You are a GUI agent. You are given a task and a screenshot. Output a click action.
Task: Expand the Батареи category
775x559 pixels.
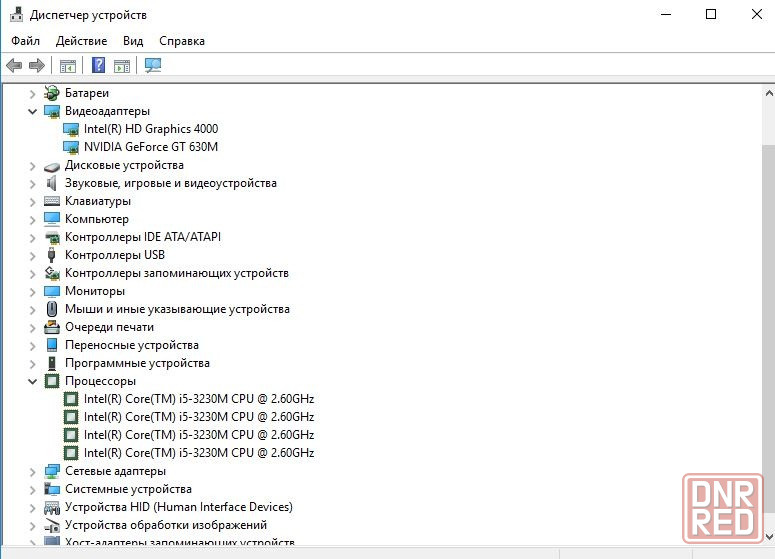(x=33, y=93)
